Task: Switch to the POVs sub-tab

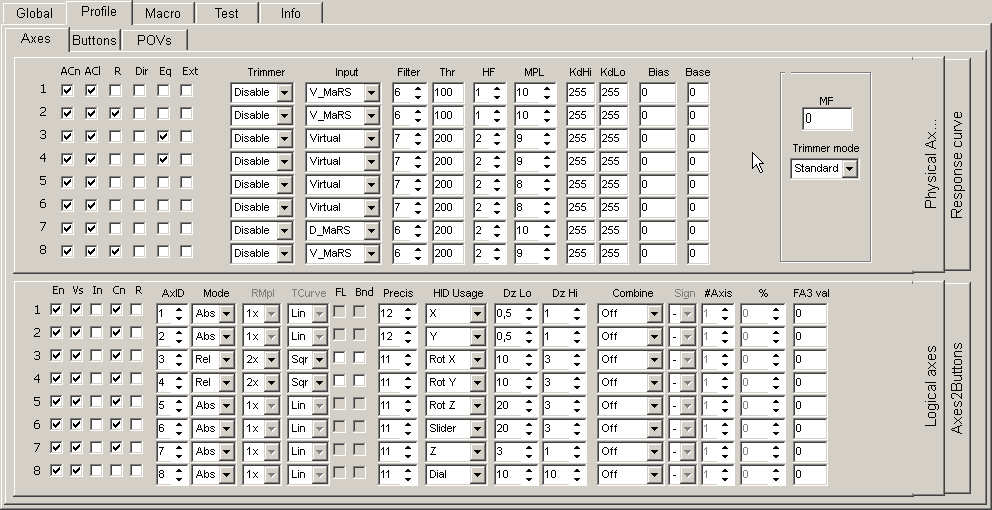Action: tap(154, 40)
